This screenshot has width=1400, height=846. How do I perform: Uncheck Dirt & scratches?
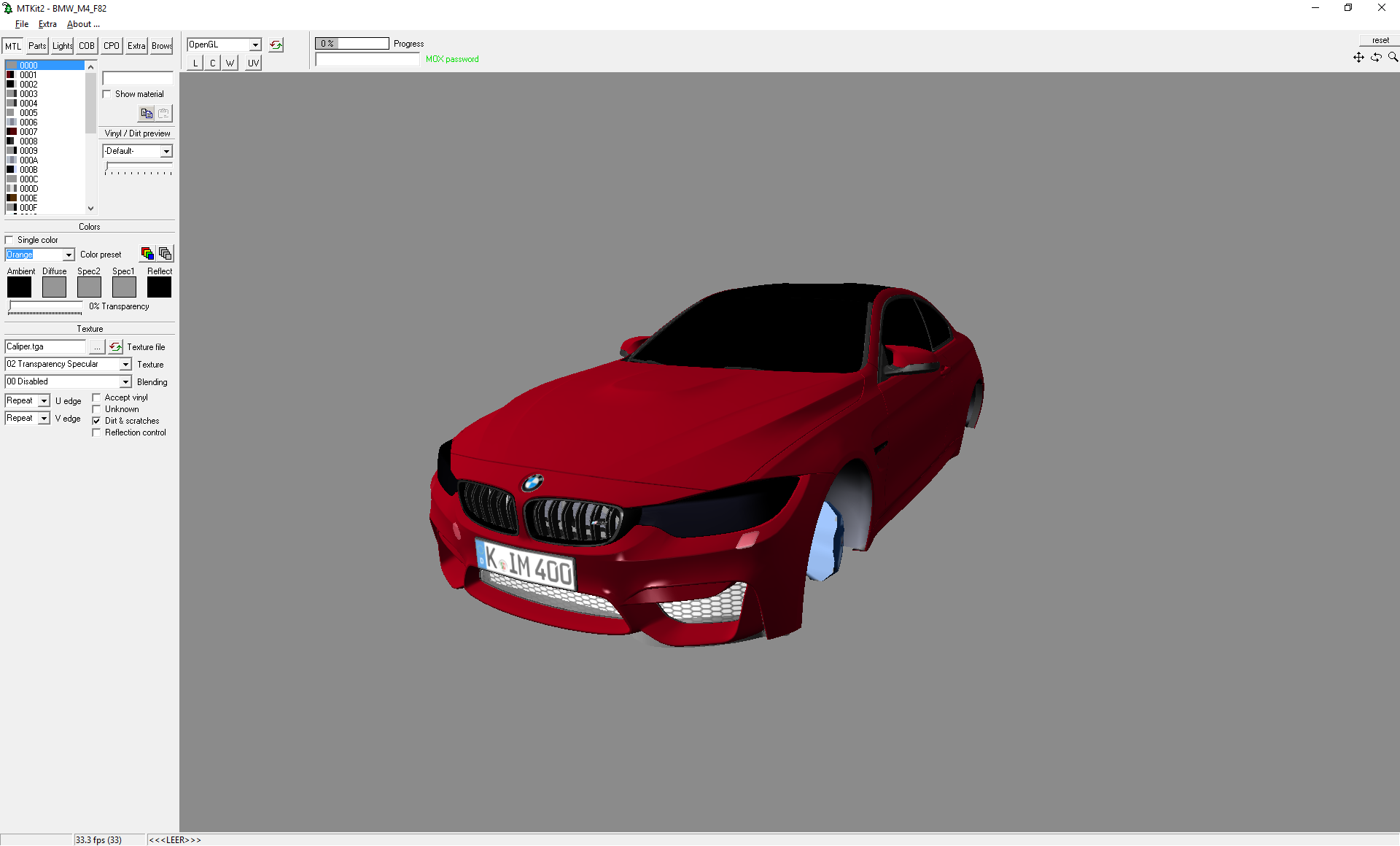coord(96,421)
